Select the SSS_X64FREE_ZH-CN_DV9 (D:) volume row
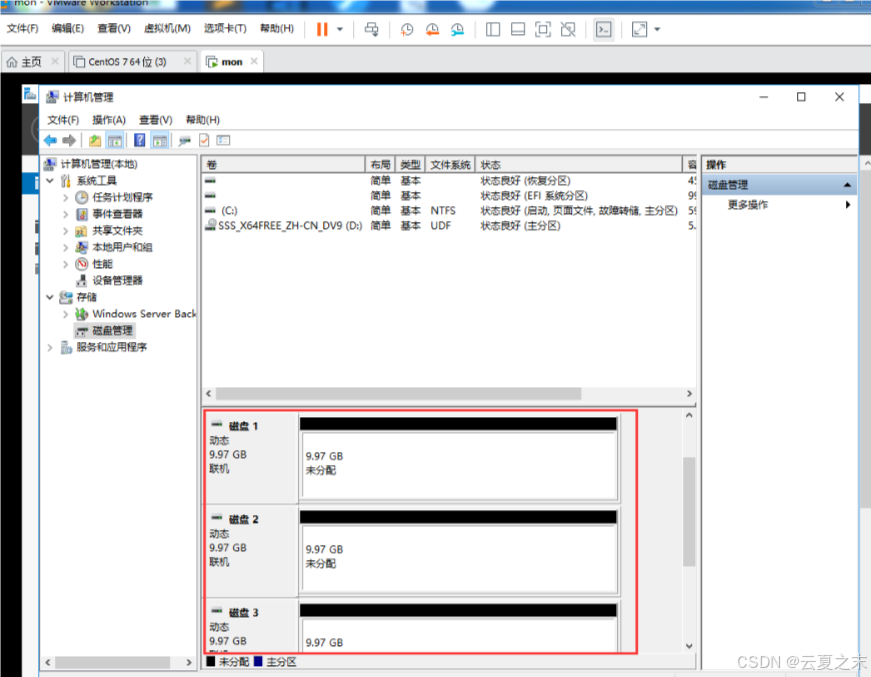Image resolution: width=871 pixels, height=677 pixels. click(449, 225)
